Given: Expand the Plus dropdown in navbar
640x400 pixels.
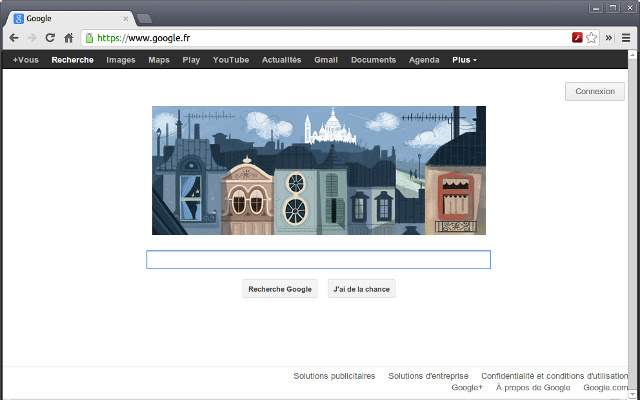Looking at the screenshot, I should coord(464,60).
